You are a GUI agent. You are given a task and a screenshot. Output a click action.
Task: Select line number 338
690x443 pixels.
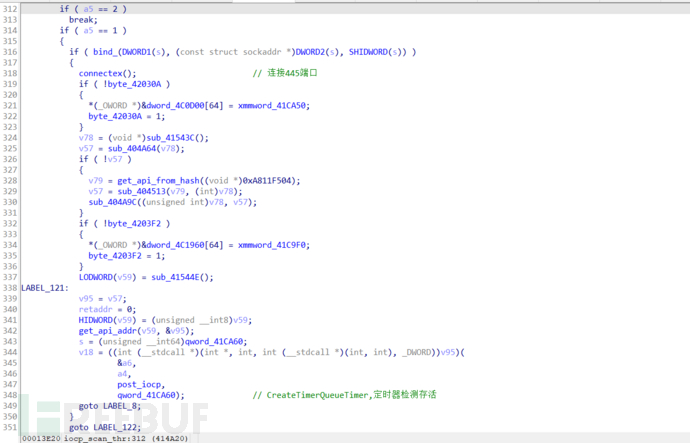[x=10, y=288]
